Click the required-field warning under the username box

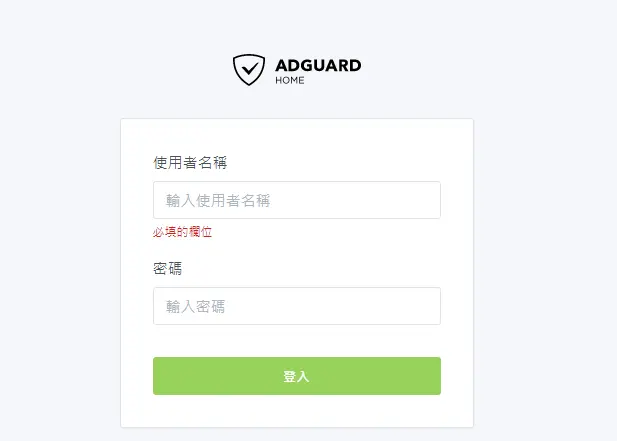pos(183,232)
